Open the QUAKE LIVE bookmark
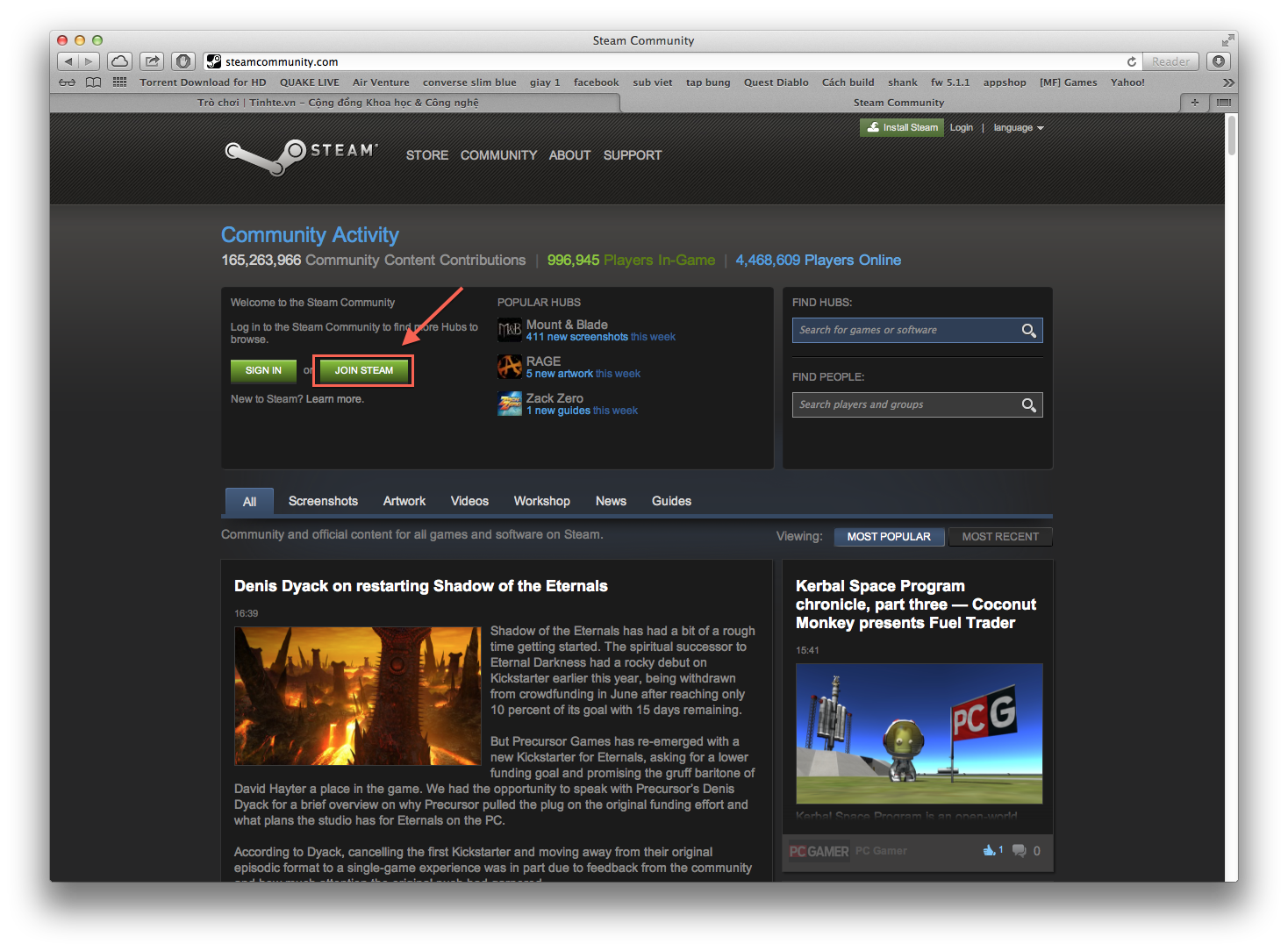The image size is (1288, 951). 310,82
